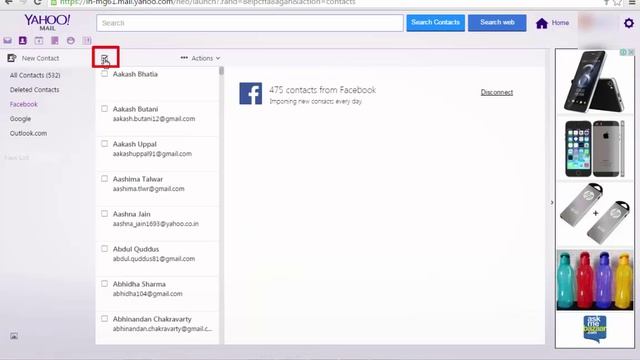Go to Home link
Image resolution: width=640 pixels, height=360 pixels.
[x=560, y=23]
